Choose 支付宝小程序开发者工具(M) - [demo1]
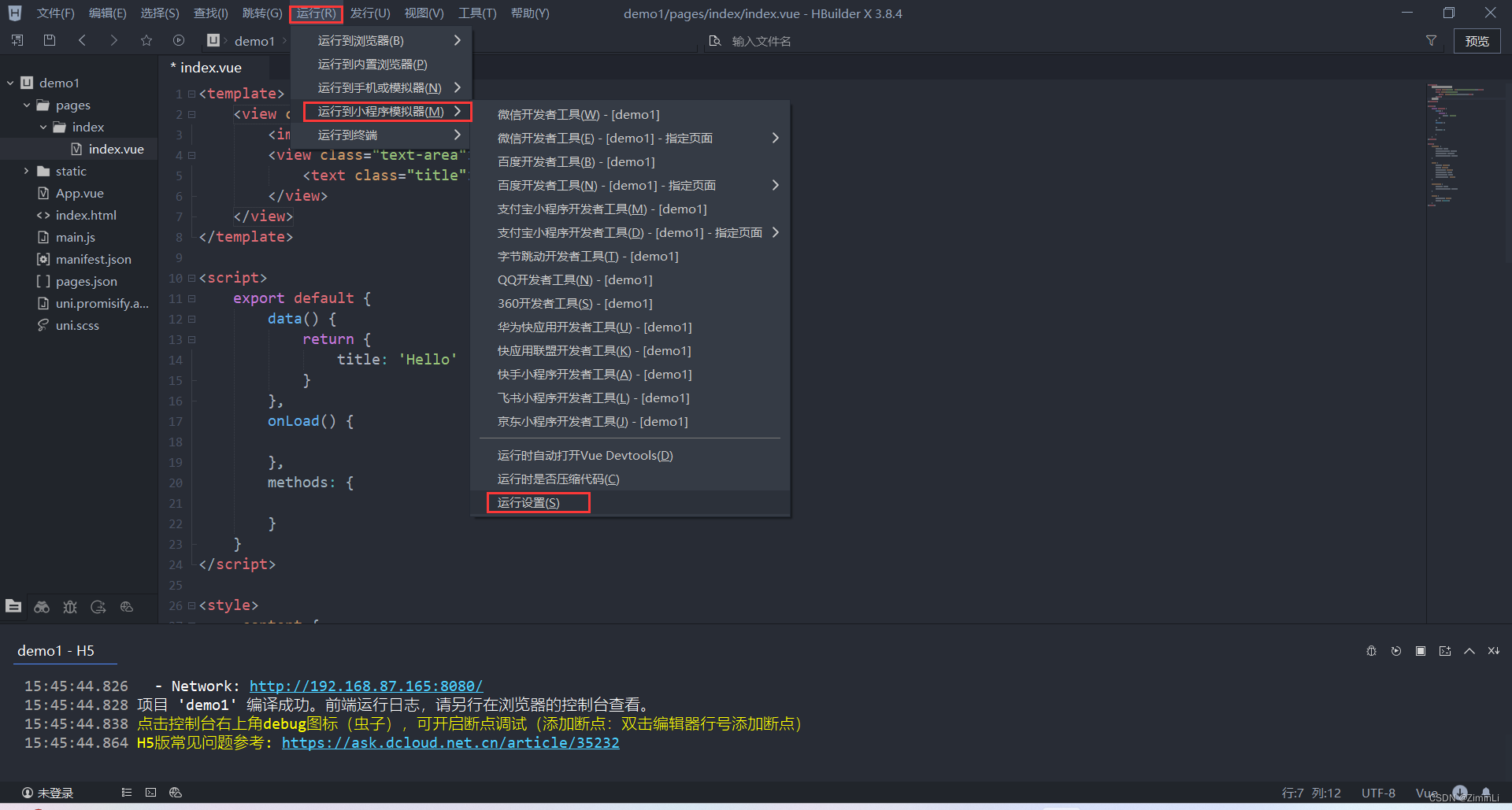1512x810 pixels. [x=630, y=209]
